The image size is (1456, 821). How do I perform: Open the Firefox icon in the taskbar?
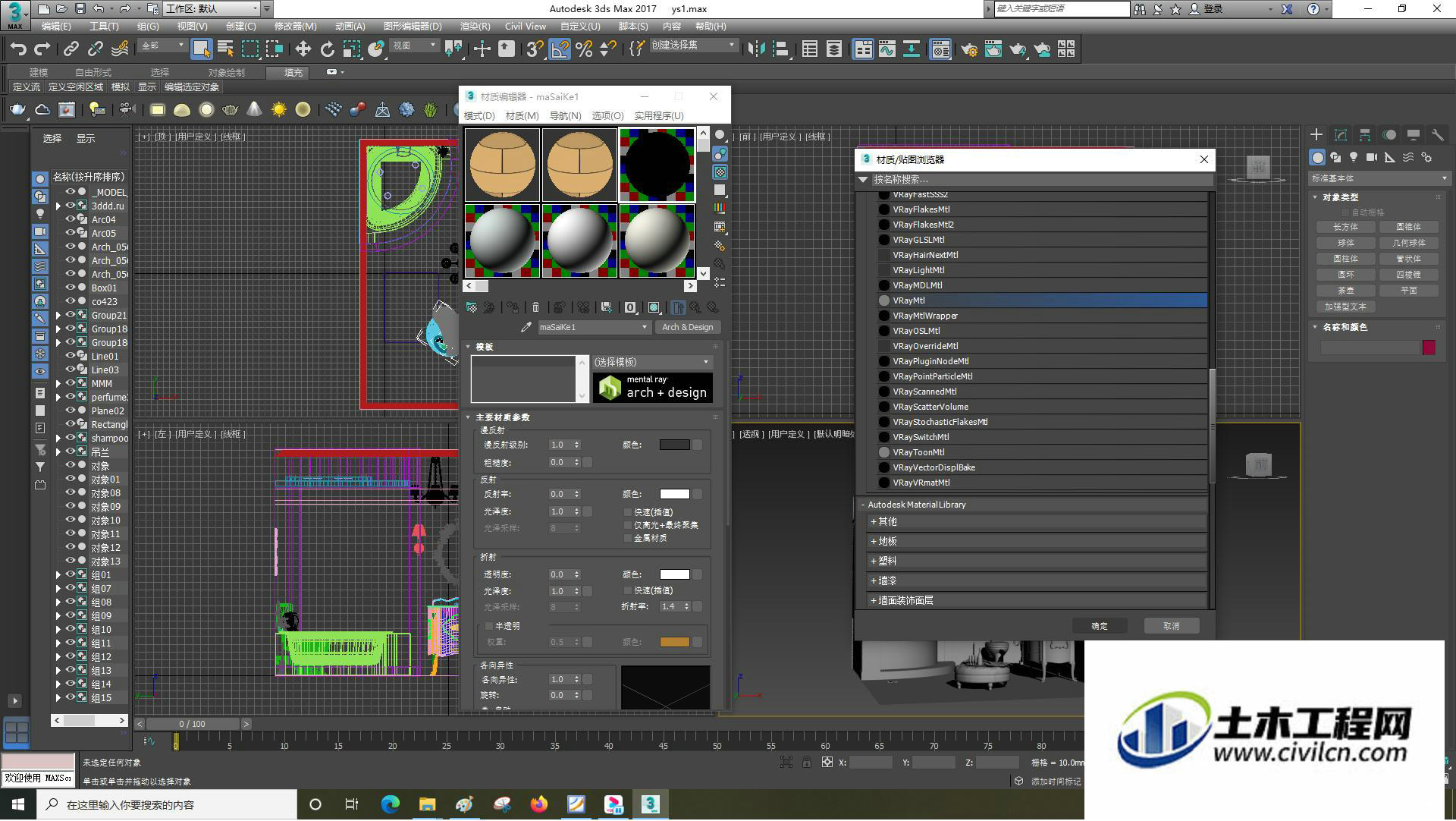[x=539, y=804]
